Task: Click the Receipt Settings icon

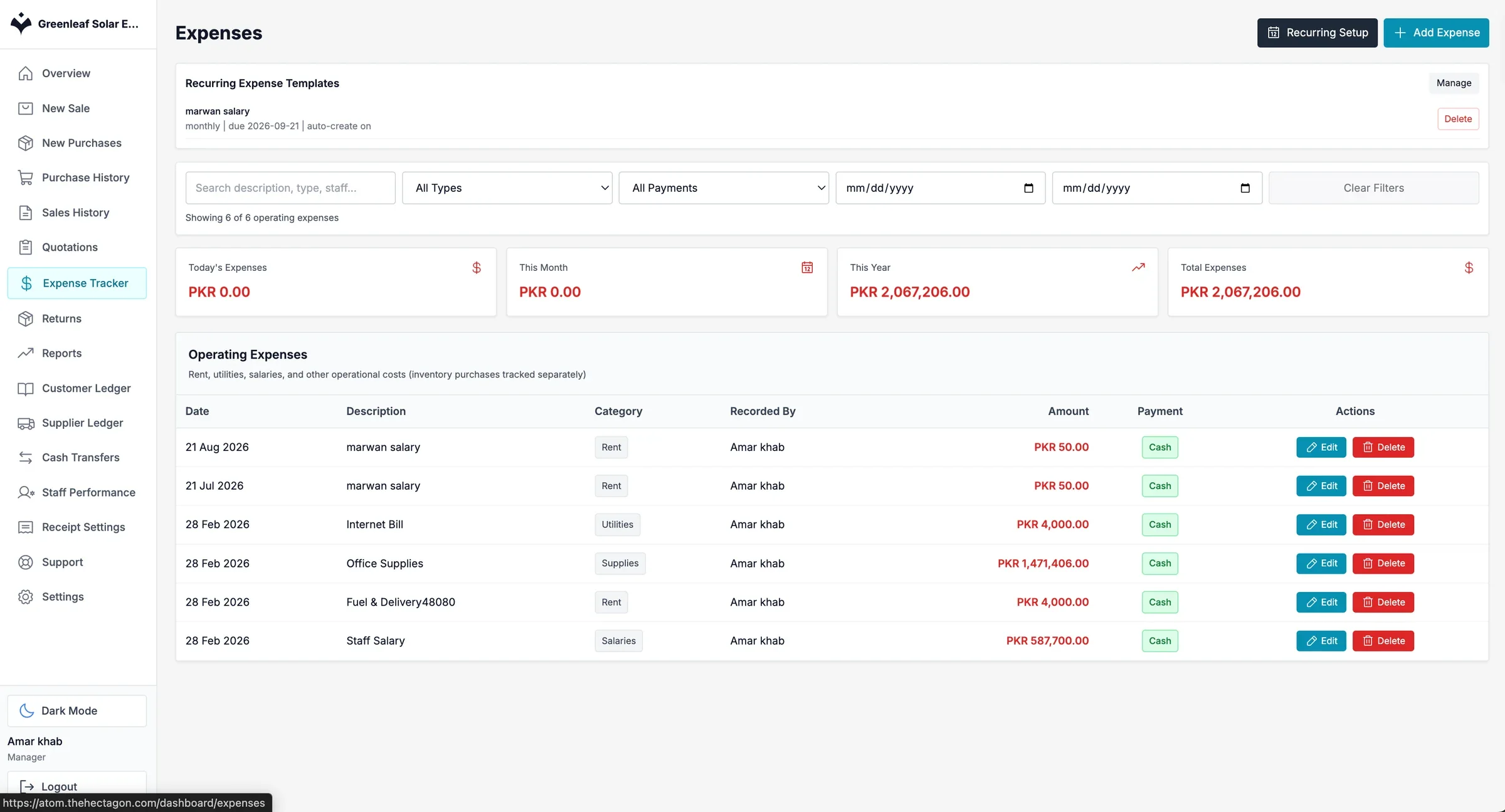Action: point(26,527)
